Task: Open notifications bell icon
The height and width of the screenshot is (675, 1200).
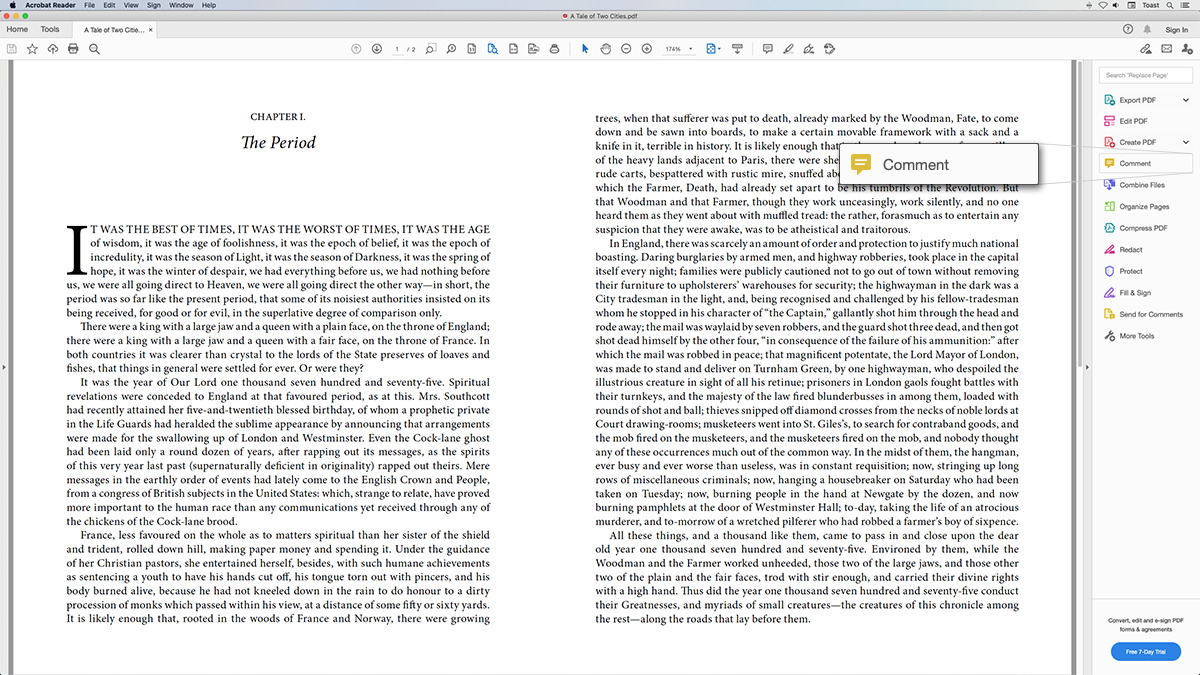Action: point(1147,30)
